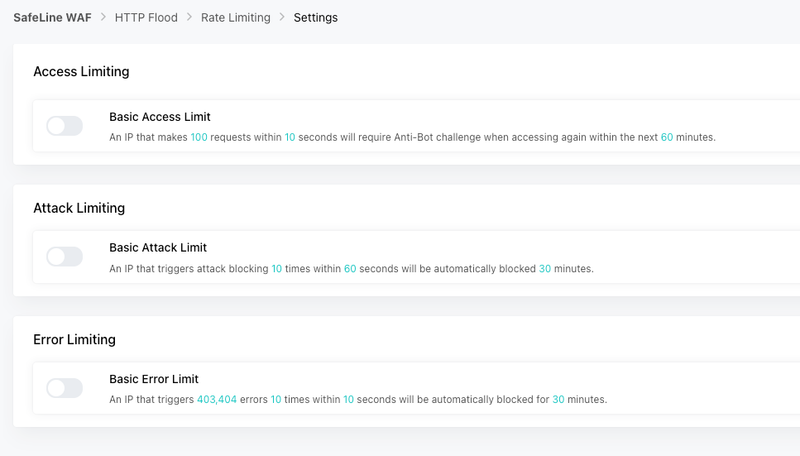This screenshot has width=800, height=456.
Task: Change the 30 minutes error block duration
Action: (558, 399)
